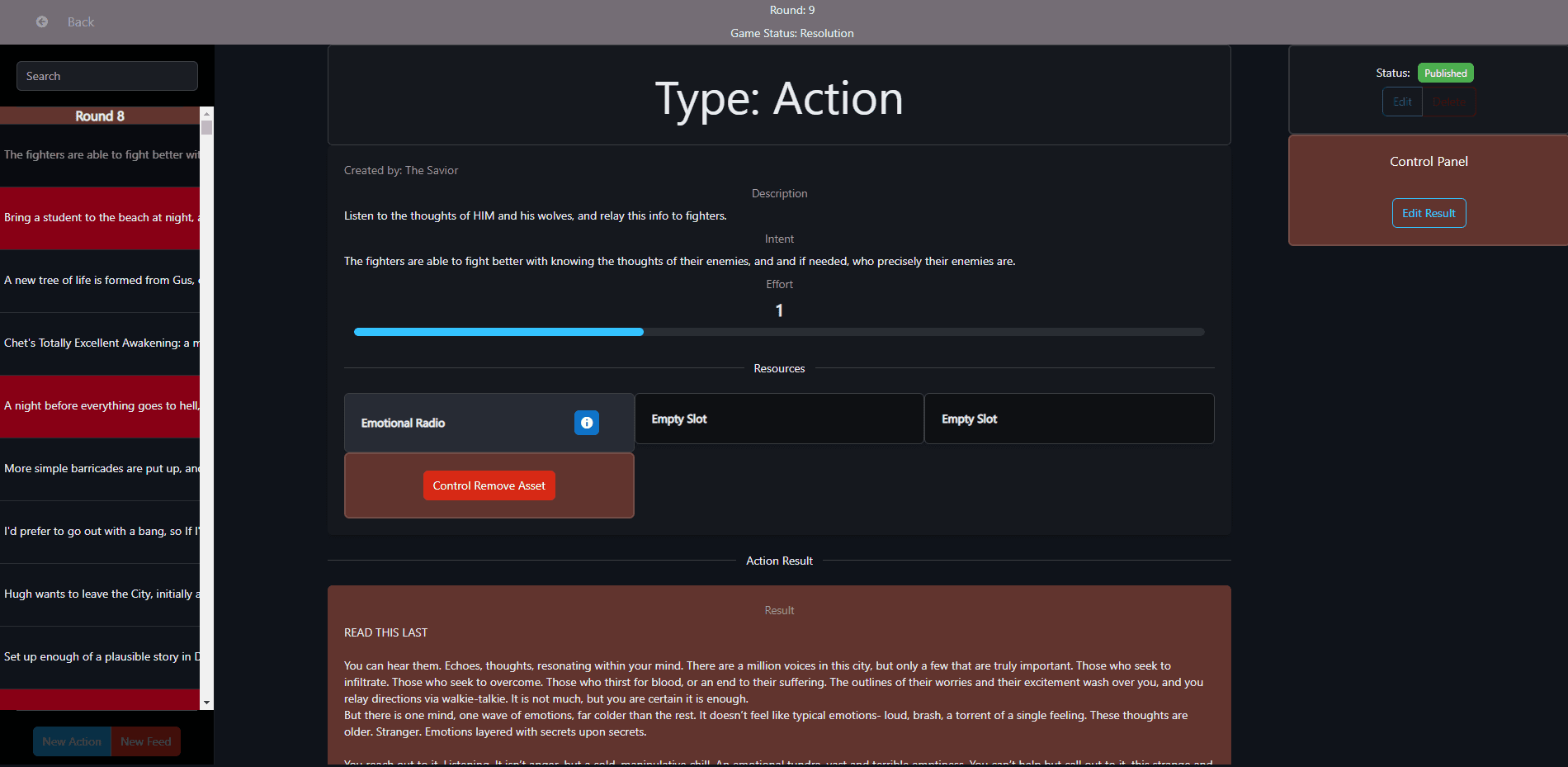This screenshot has width=1568, height=767.
Task: Click the New Feed button
Action: (146, 741)
